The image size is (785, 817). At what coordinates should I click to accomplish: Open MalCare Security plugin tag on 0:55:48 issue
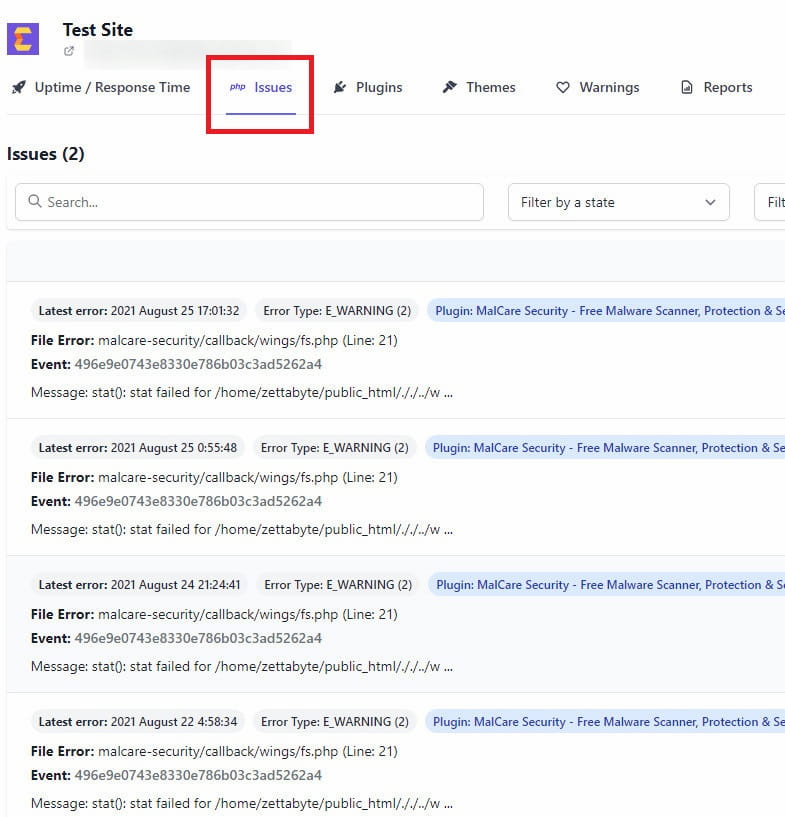click(605, 448)
